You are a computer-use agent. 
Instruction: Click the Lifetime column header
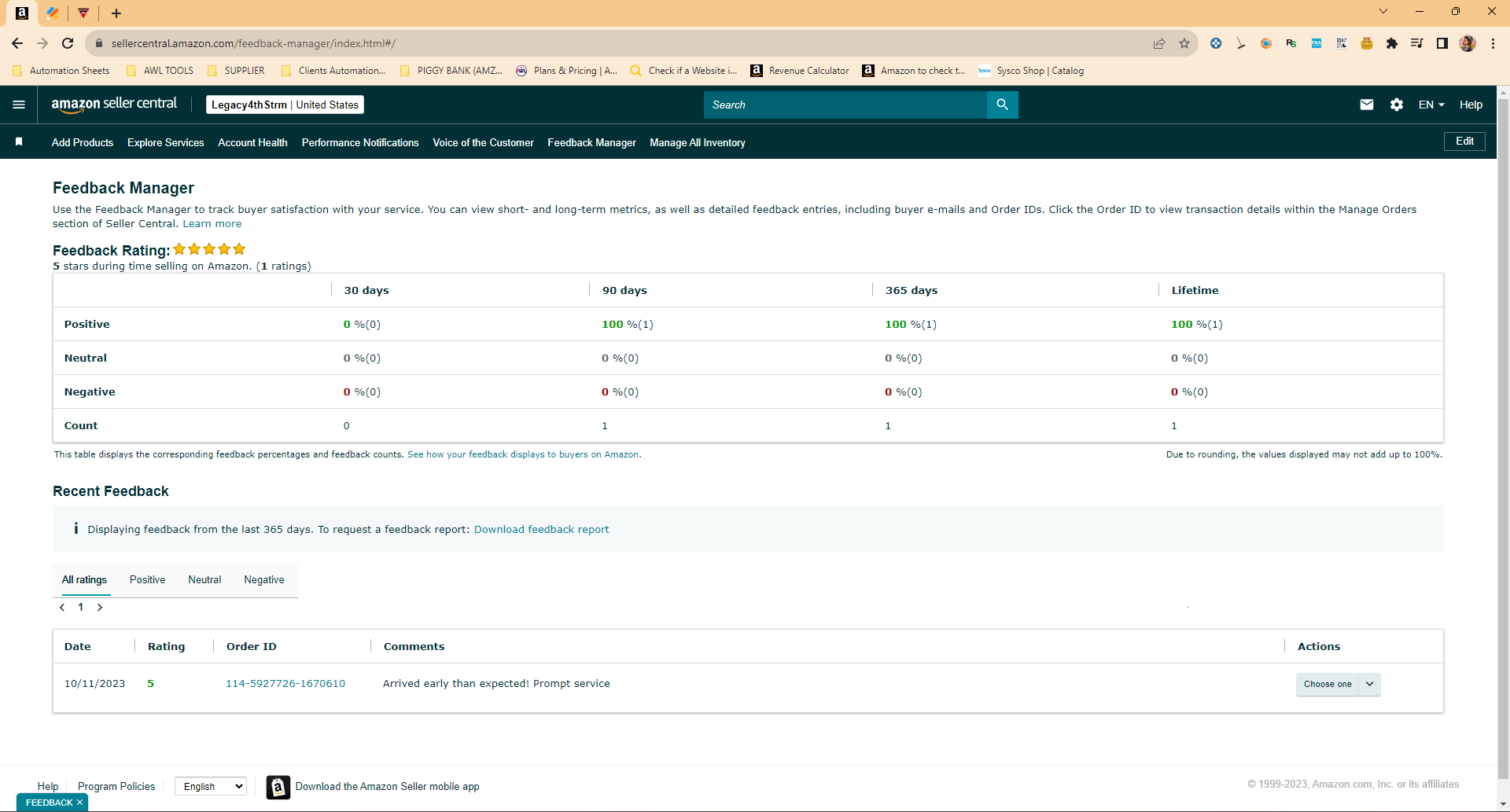tap(1195, 290)
